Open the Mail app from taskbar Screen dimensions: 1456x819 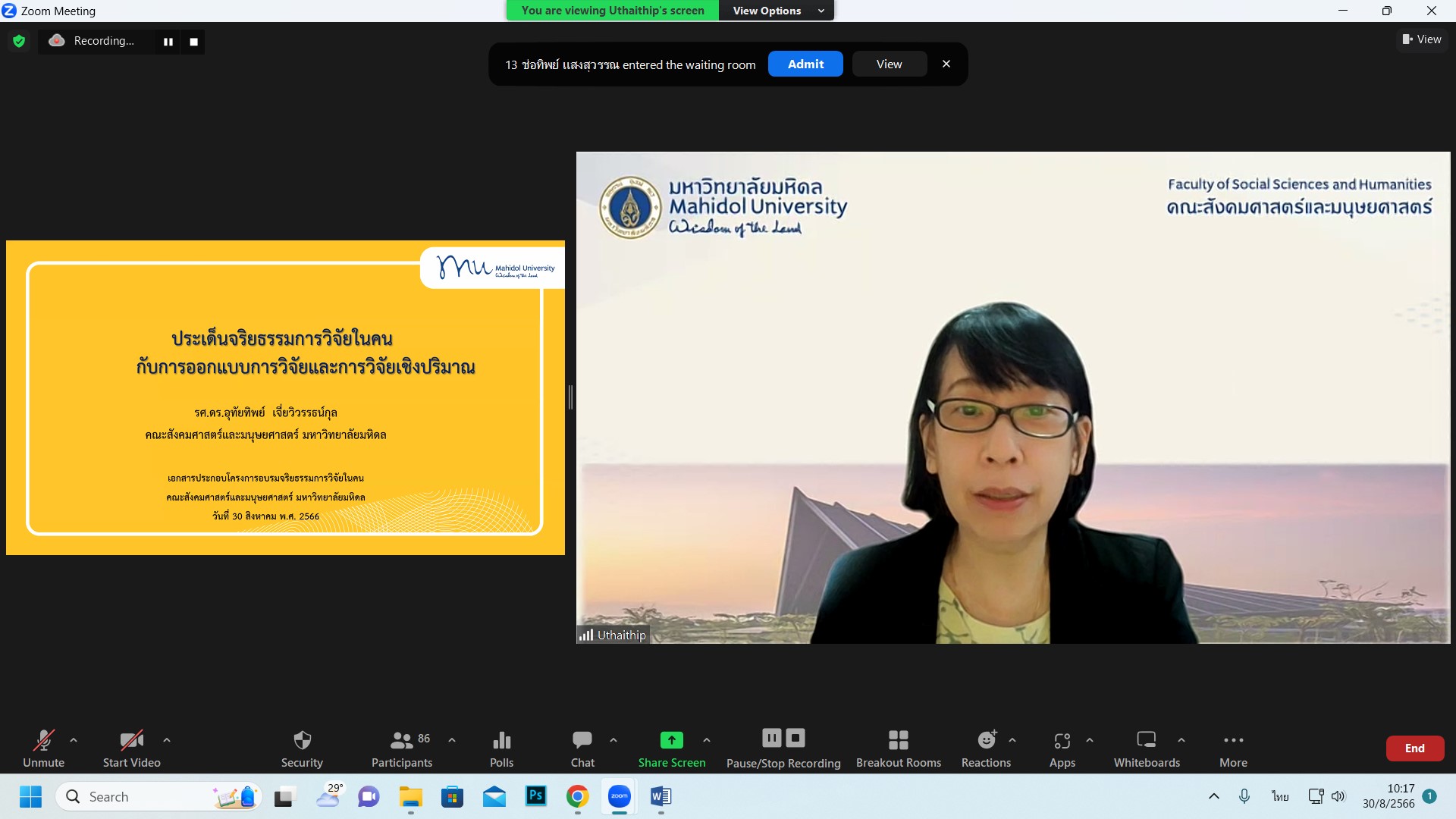click(x=494, y=796)
